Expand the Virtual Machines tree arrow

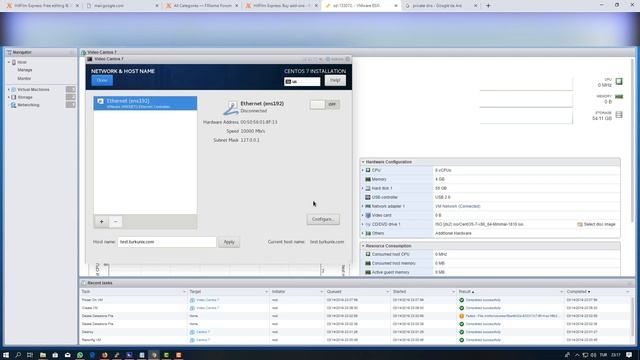coord(9,89)
